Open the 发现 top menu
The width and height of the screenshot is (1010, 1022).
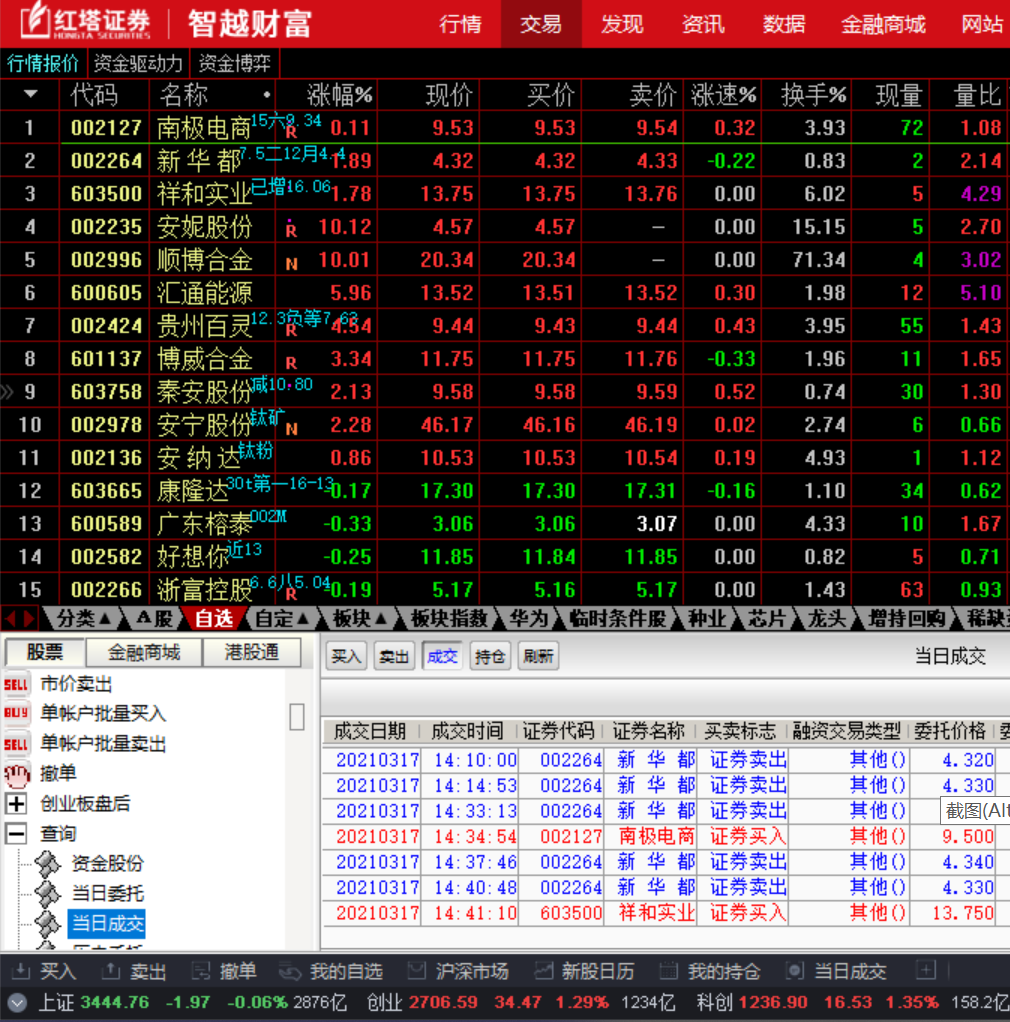click(622, 24)
